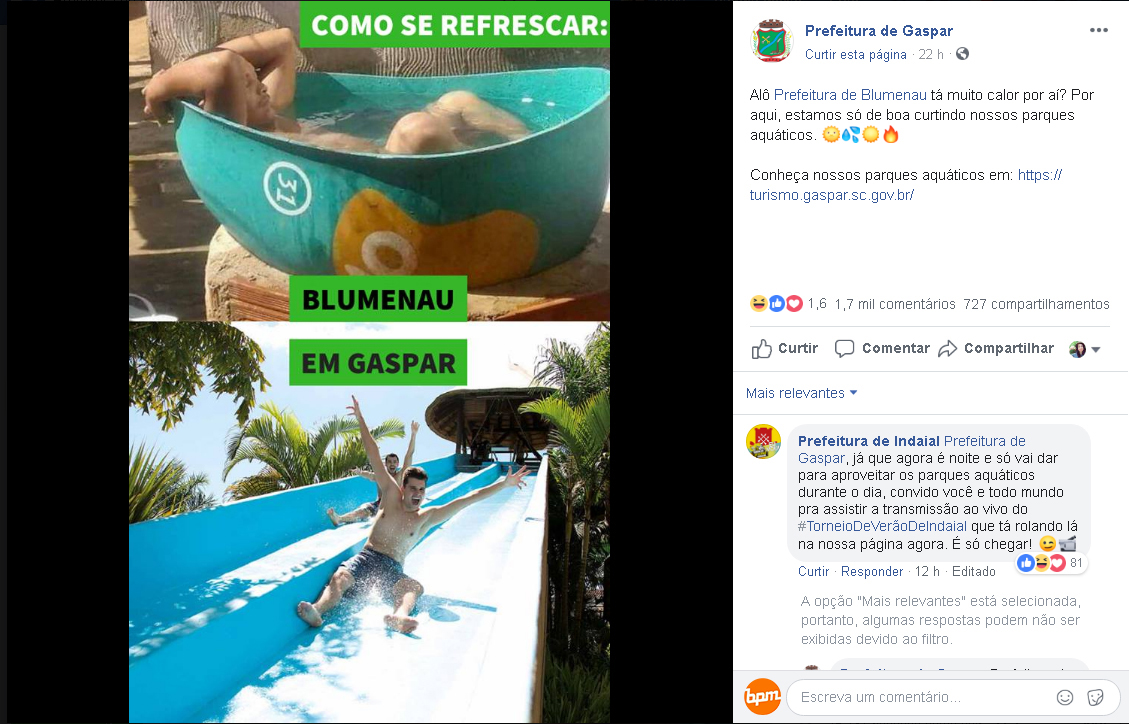
Task: Click the Escreva um comentário input field
Action: 918,697
